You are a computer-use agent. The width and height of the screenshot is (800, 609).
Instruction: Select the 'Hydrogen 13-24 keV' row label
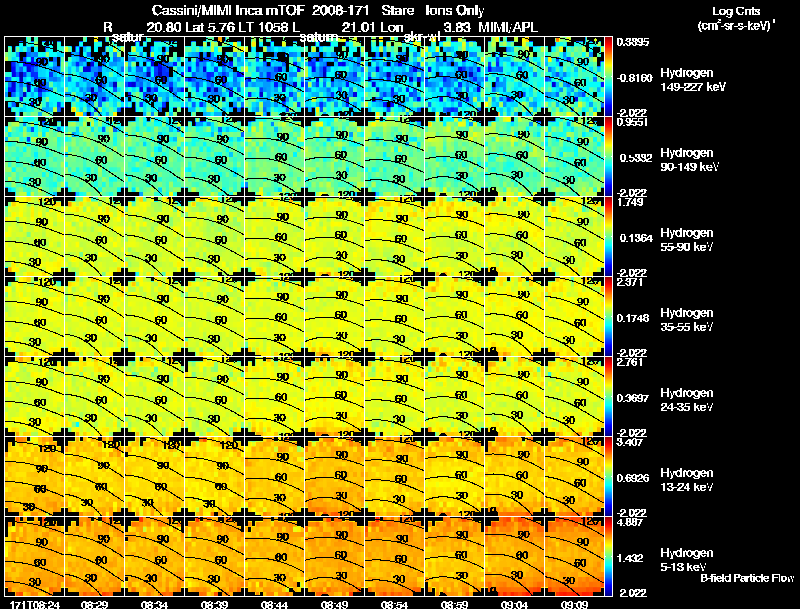pos(687,480)
